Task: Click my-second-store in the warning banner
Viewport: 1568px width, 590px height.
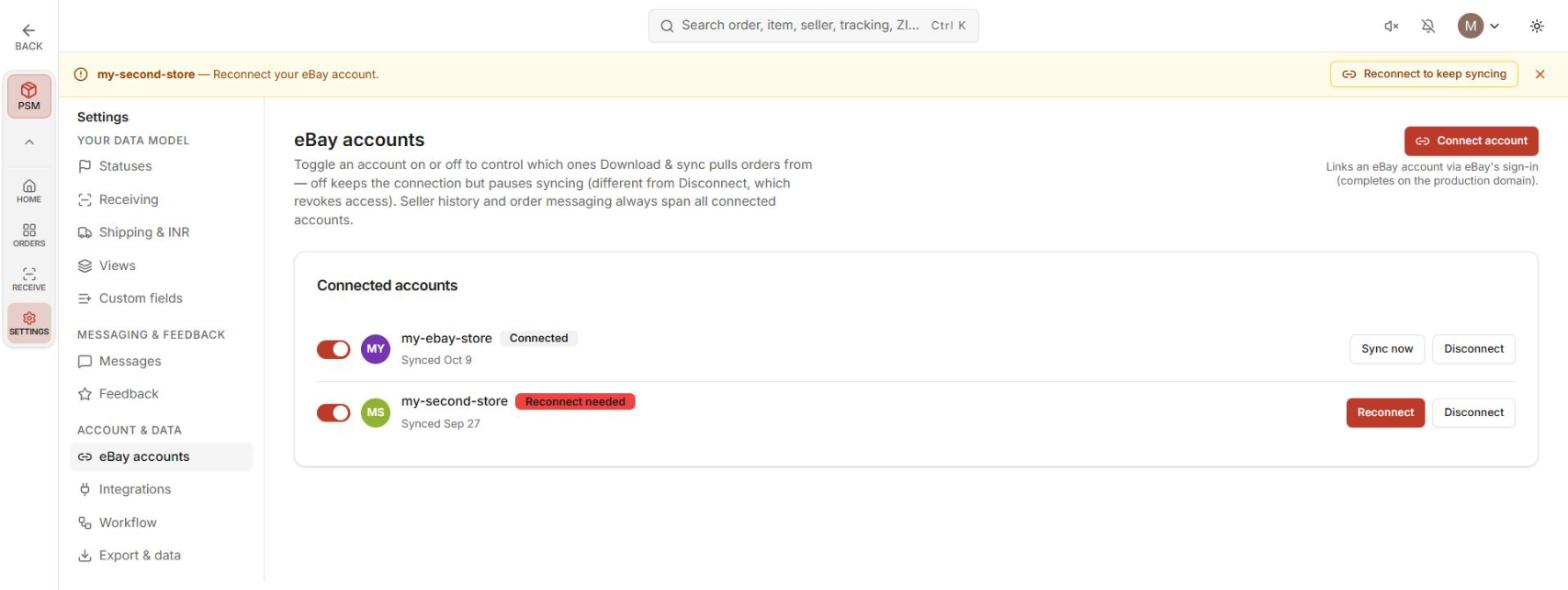Action: click(x=146, y=74)
